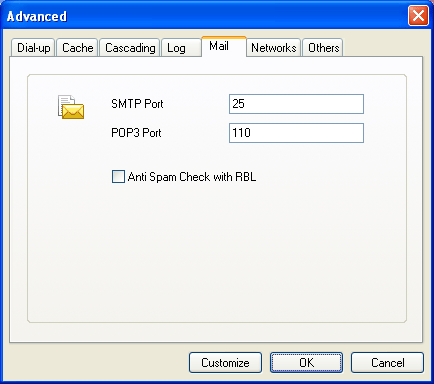Close the Advanced dialog window

[418, 16]
